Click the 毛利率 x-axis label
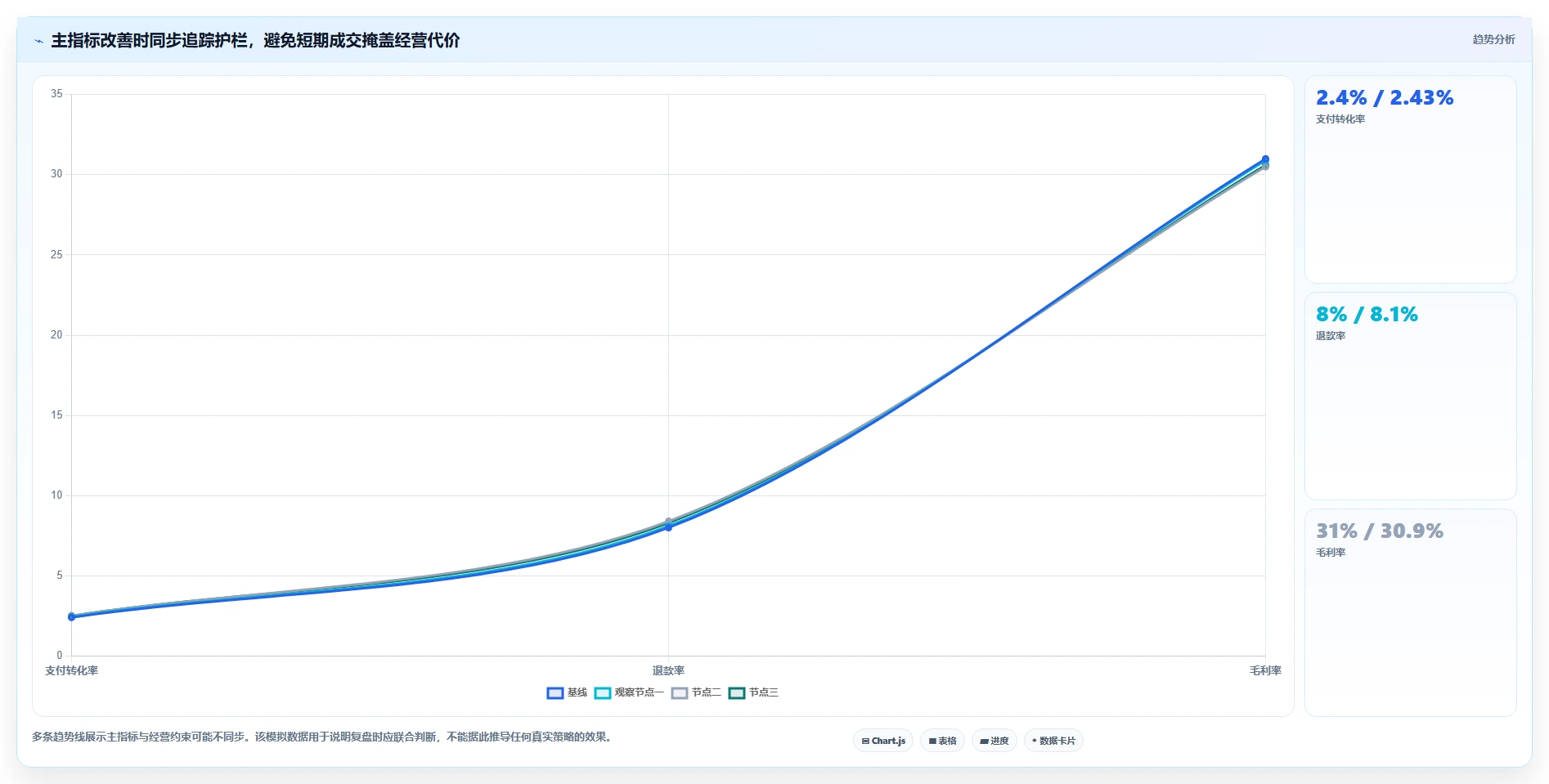Screen dimensions: 1549x784 [x=1265, y=670]
